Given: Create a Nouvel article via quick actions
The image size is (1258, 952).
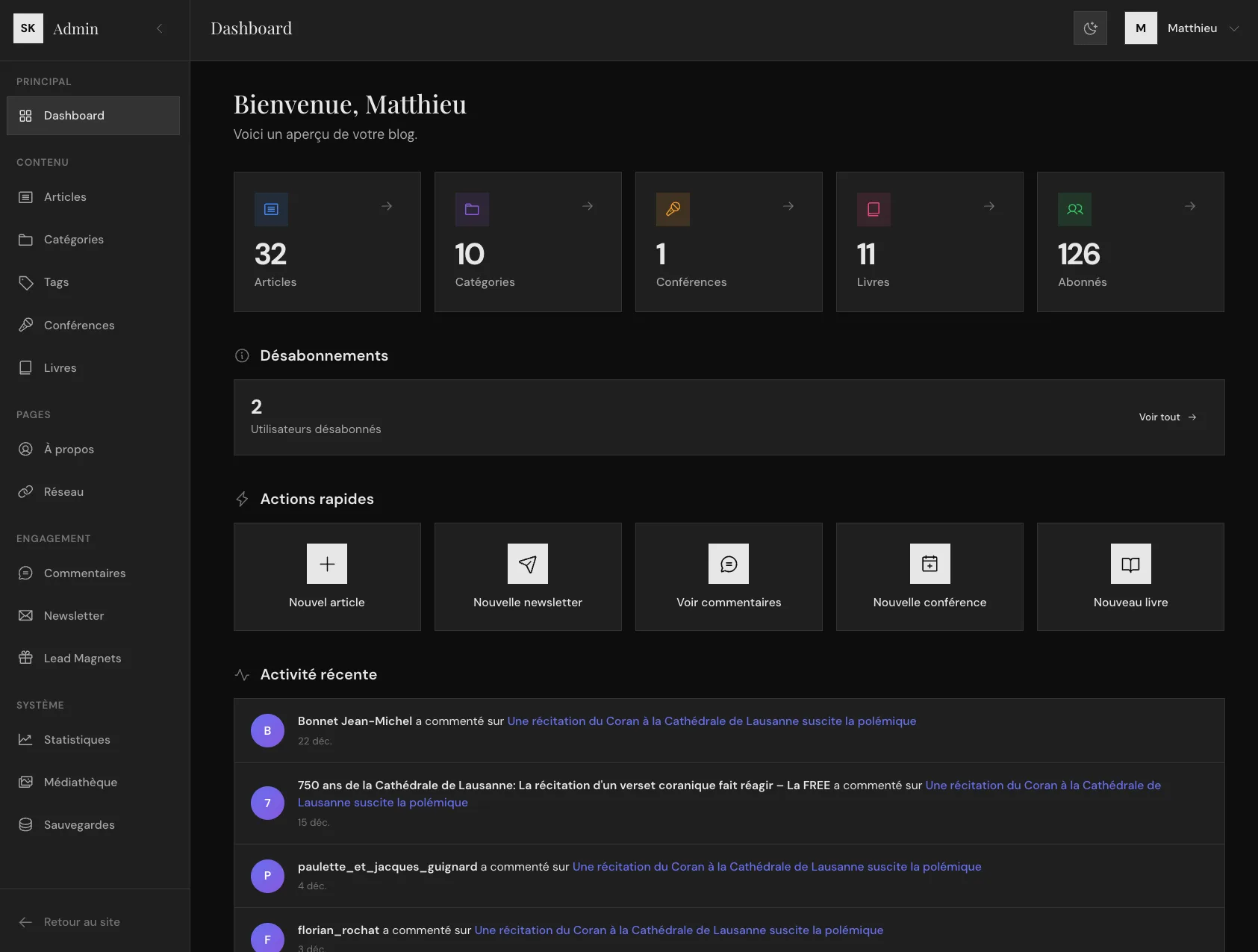Looking at the screenshot, I should point(326,577).
